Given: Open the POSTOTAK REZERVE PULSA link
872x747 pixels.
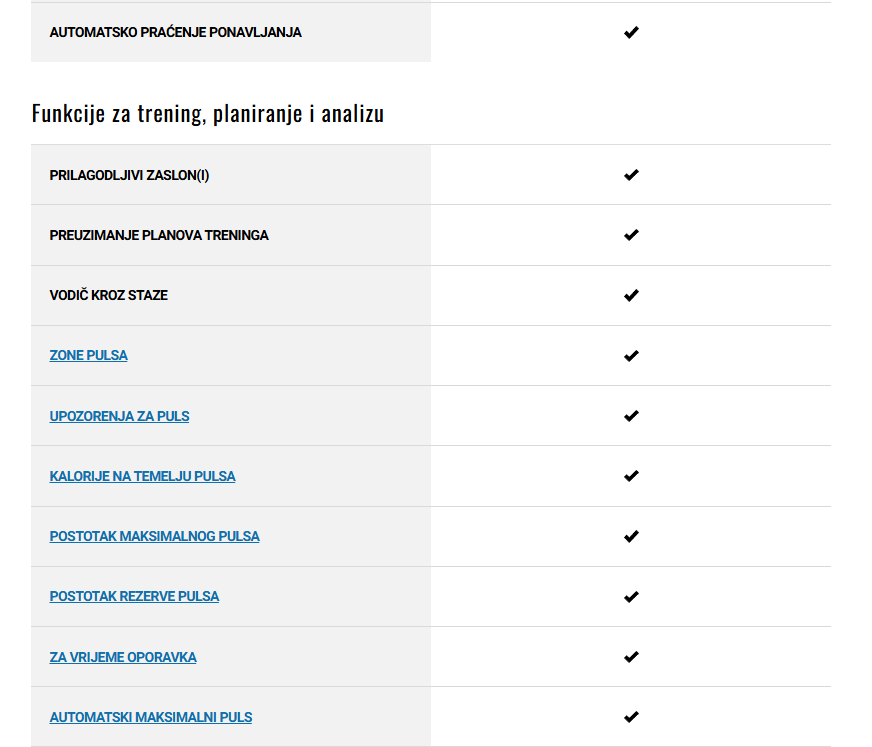Looking at the screenshot, I should coord(134,596).
